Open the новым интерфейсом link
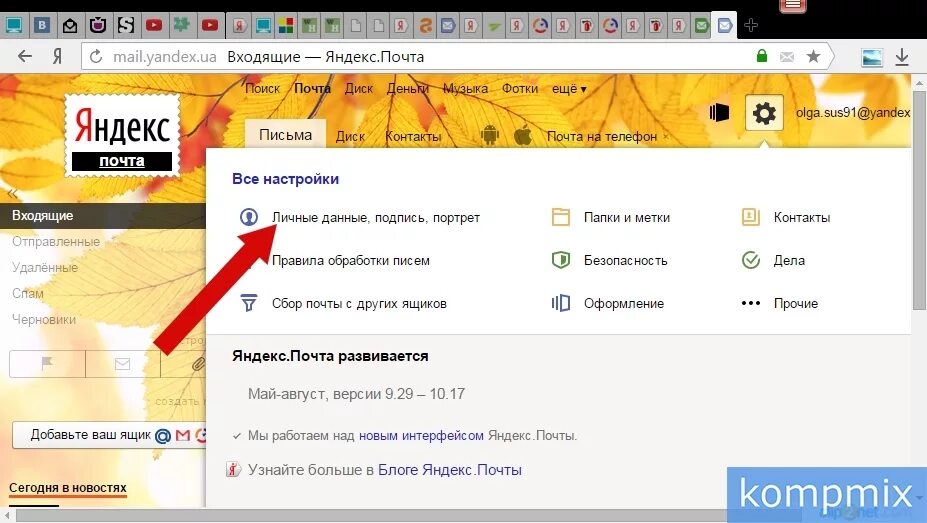The image size is (927, 523). 421,436
